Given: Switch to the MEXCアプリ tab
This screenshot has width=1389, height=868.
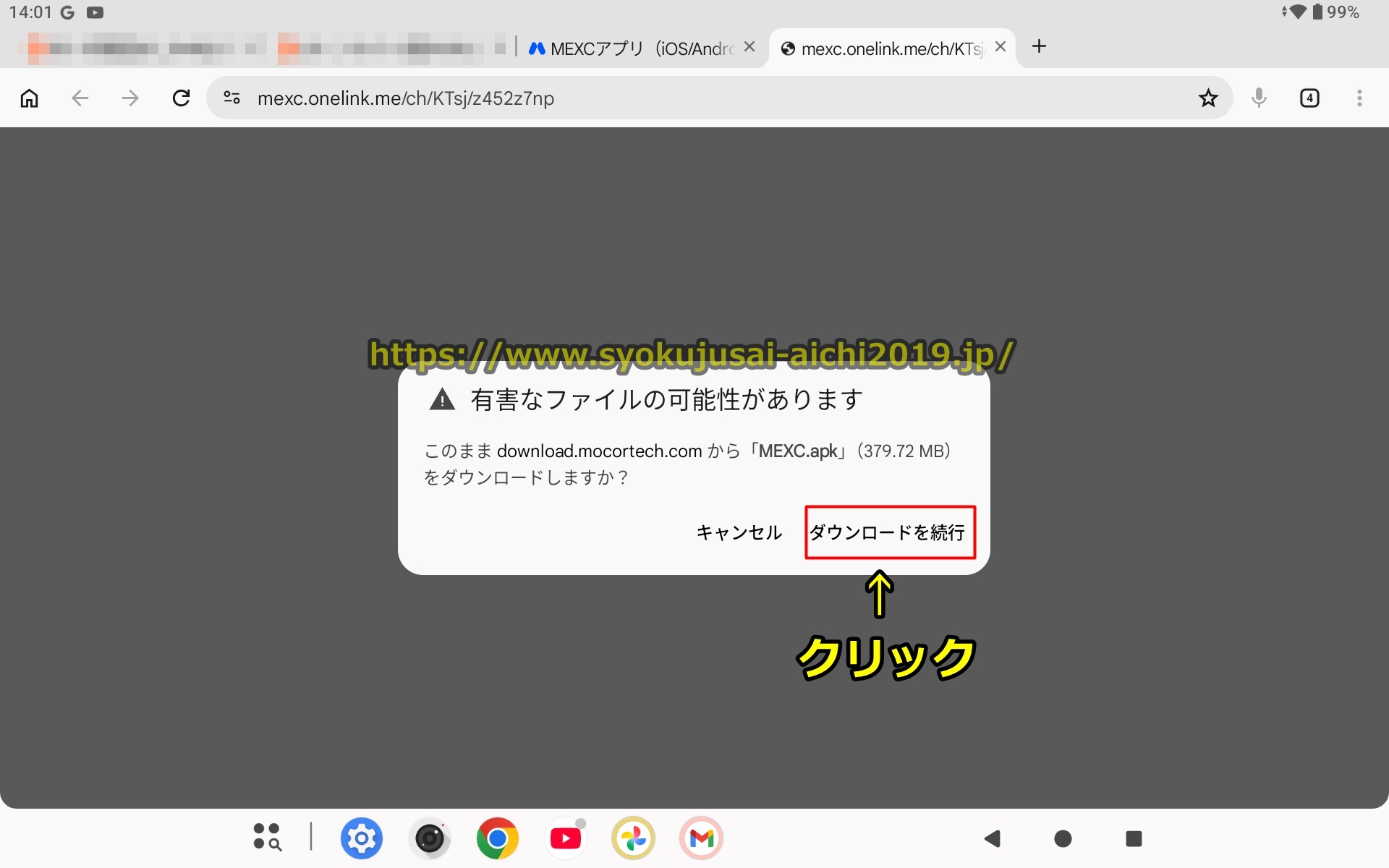Looking at the screenshot, I should tap(632, 48).
